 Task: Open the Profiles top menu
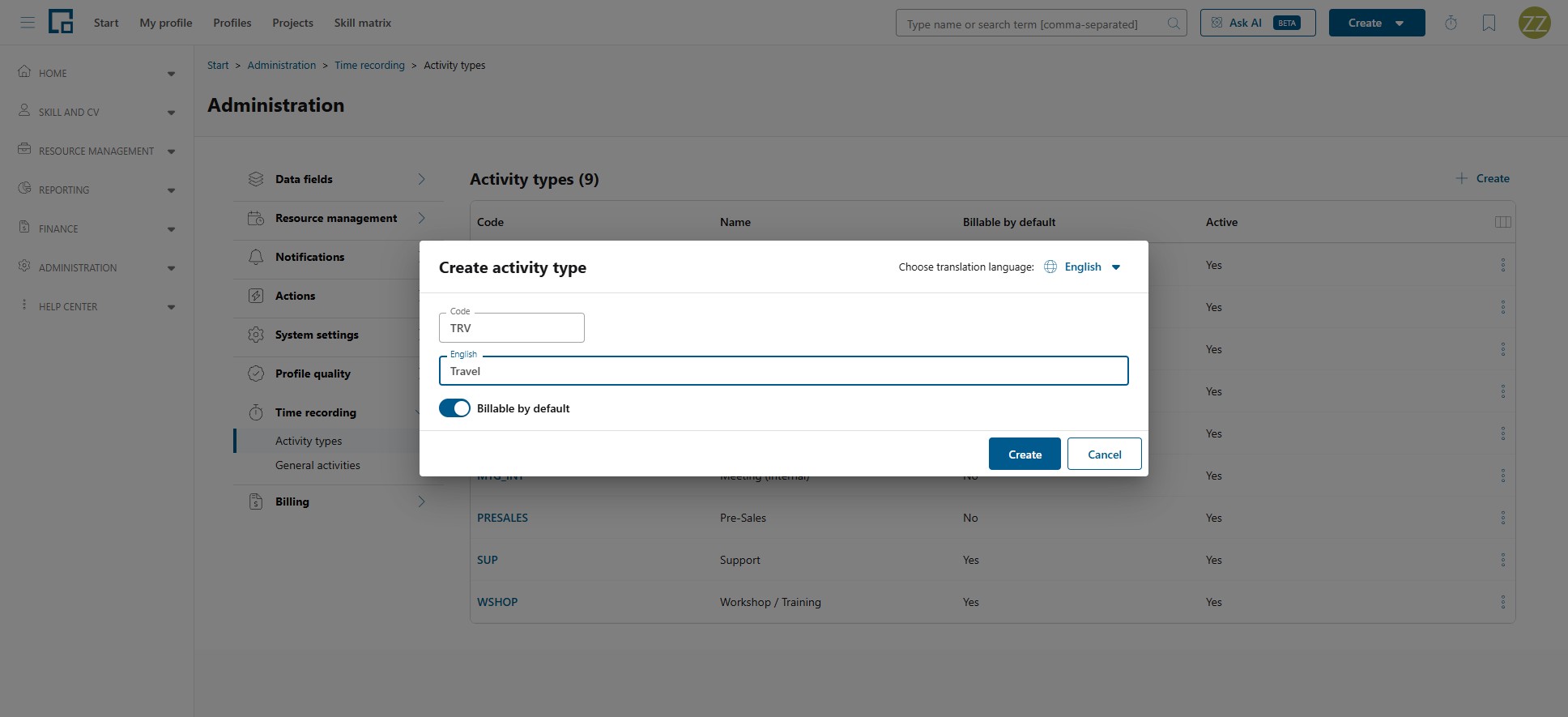coord(232,23)
